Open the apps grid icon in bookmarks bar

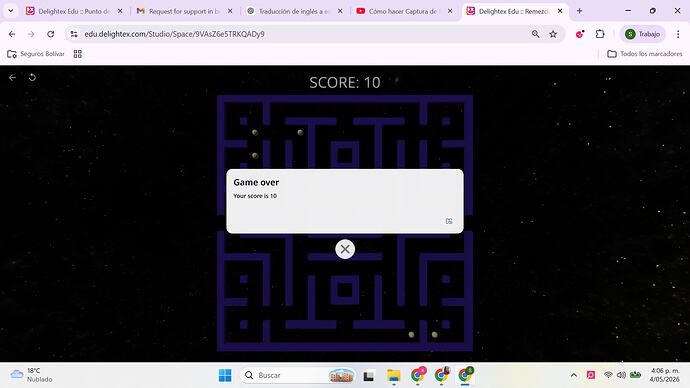(x=77, y=54)
